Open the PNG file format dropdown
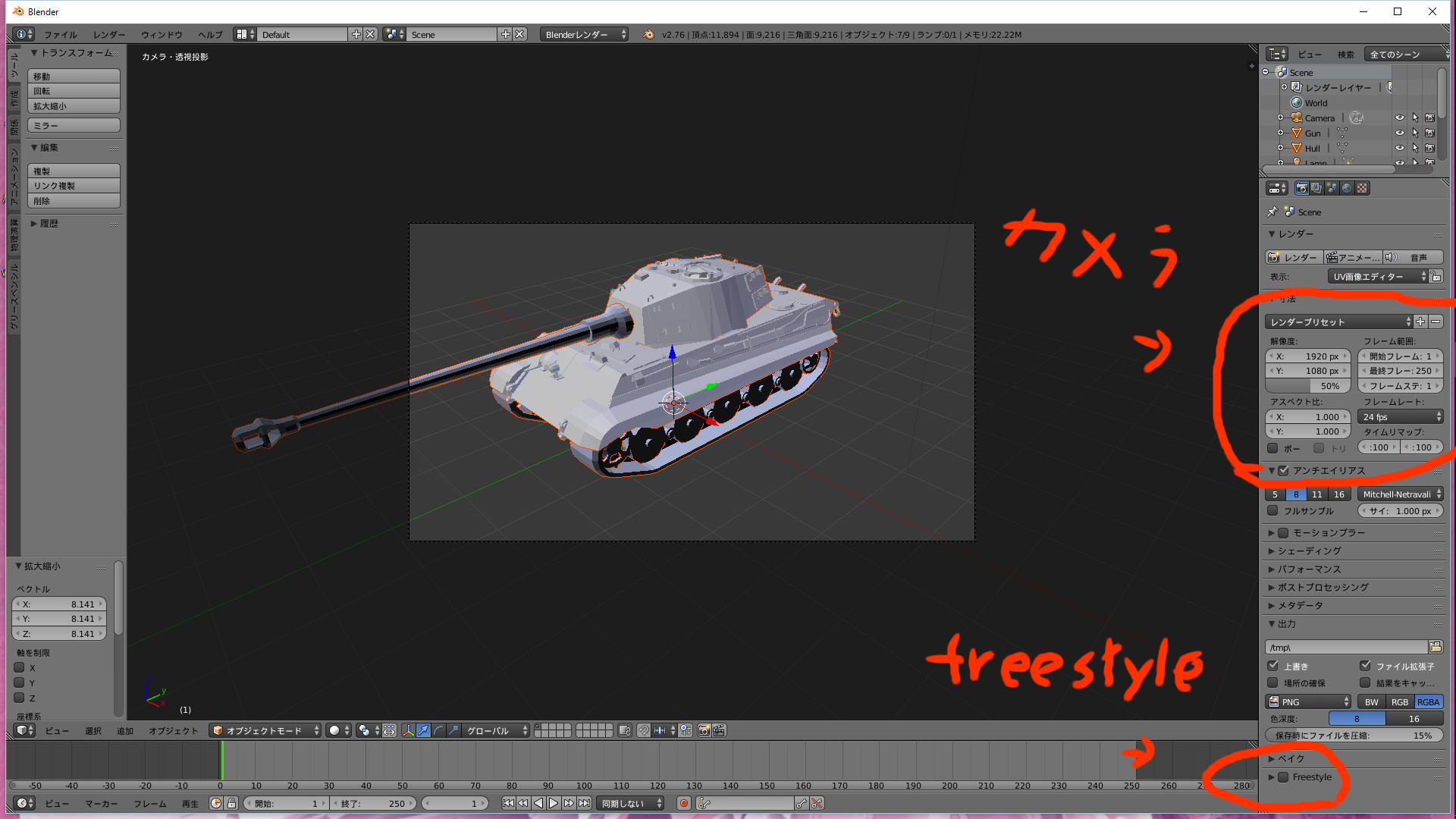Image resolution: width=1456 pixels, height=819 pixels. point(1308,701)
